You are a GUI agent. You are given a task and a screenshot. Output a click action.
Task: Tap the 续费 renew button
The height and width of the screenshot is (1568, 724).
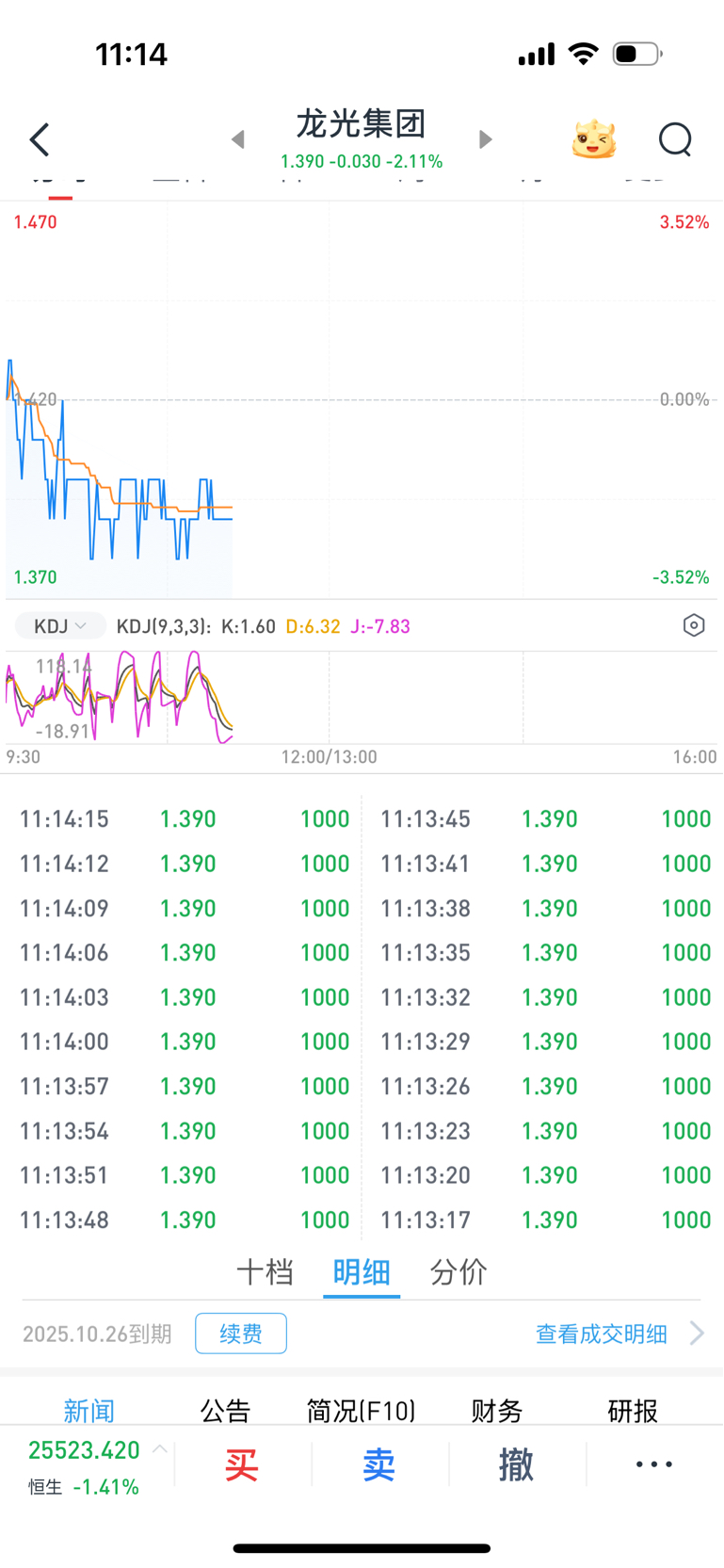tap(241, 1334)
